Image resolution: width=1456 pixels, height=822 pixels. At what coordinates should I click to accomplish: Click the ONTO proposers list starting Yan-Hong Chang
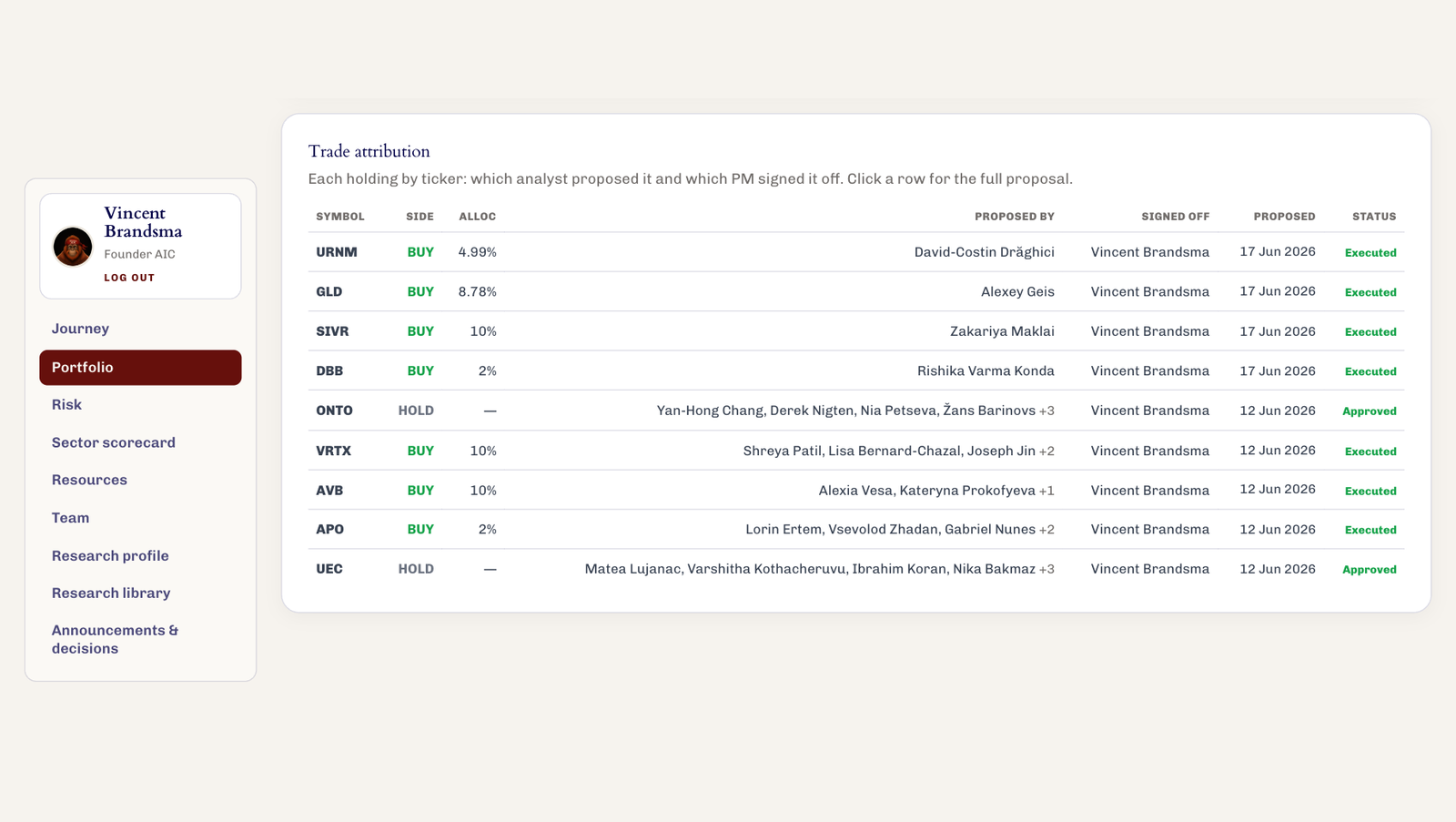click(x=855, y=411)
